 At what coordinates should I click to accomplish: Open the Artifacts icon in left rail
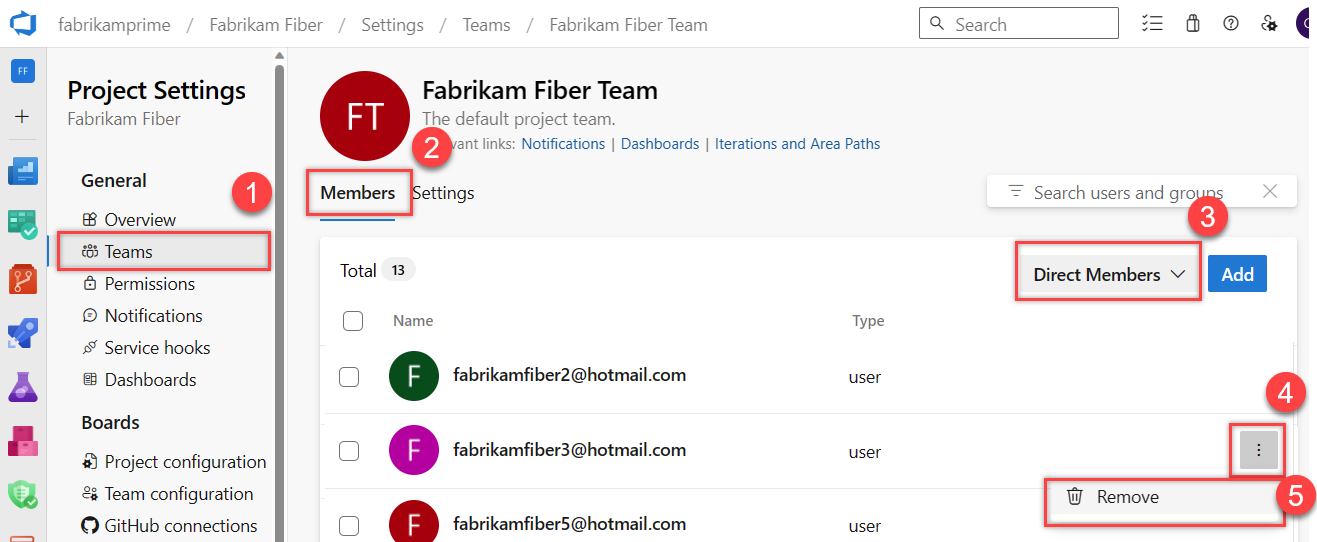(x=23, y=441)
